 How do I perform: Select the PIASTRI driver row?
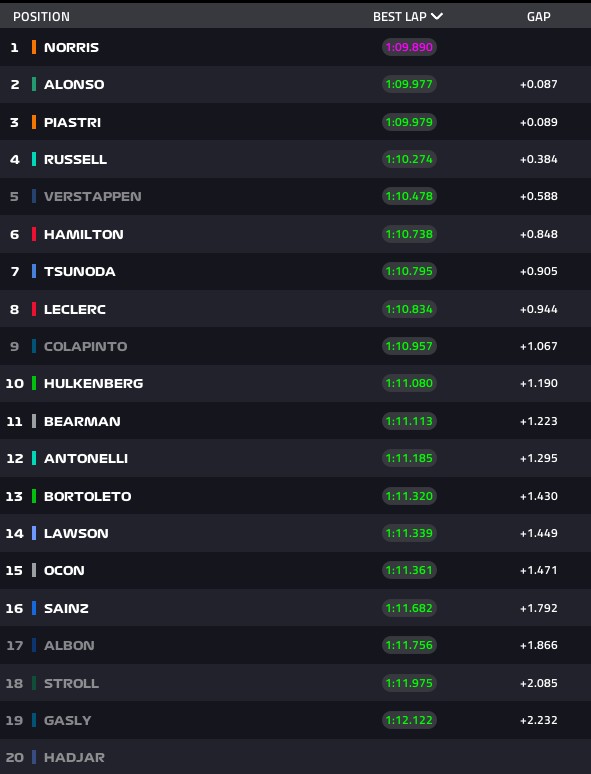tap(295, 122)
